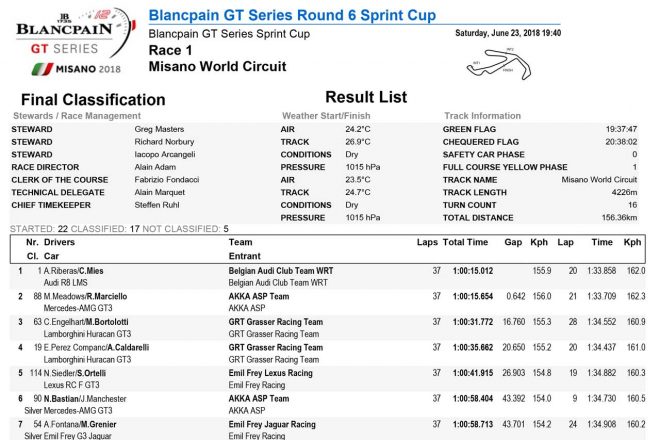Screen dimensions: 660x440
Task: Click the Result List heading
Action: 366,97
